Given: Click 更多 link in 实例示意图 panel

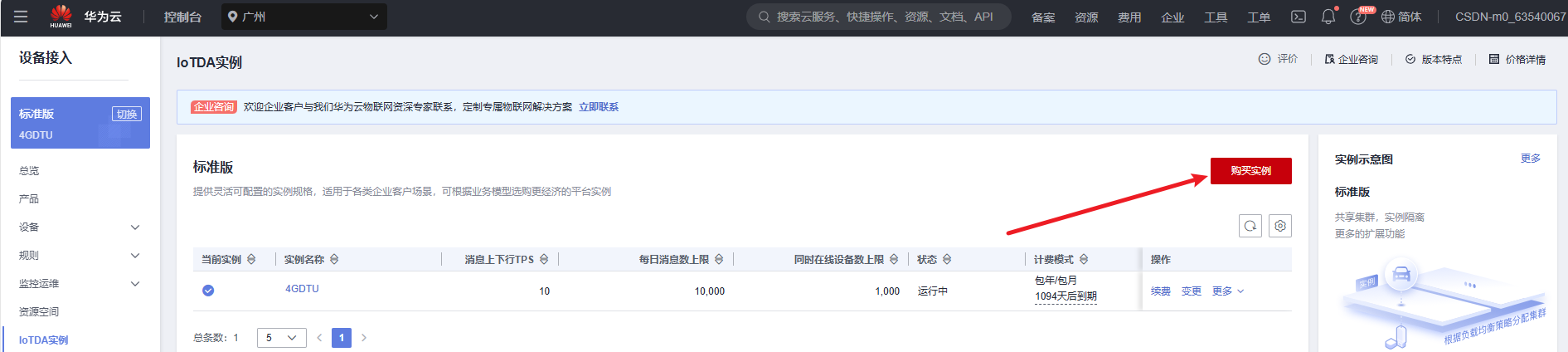Looking at the screenshot, I should click(x=1531, y=159).
